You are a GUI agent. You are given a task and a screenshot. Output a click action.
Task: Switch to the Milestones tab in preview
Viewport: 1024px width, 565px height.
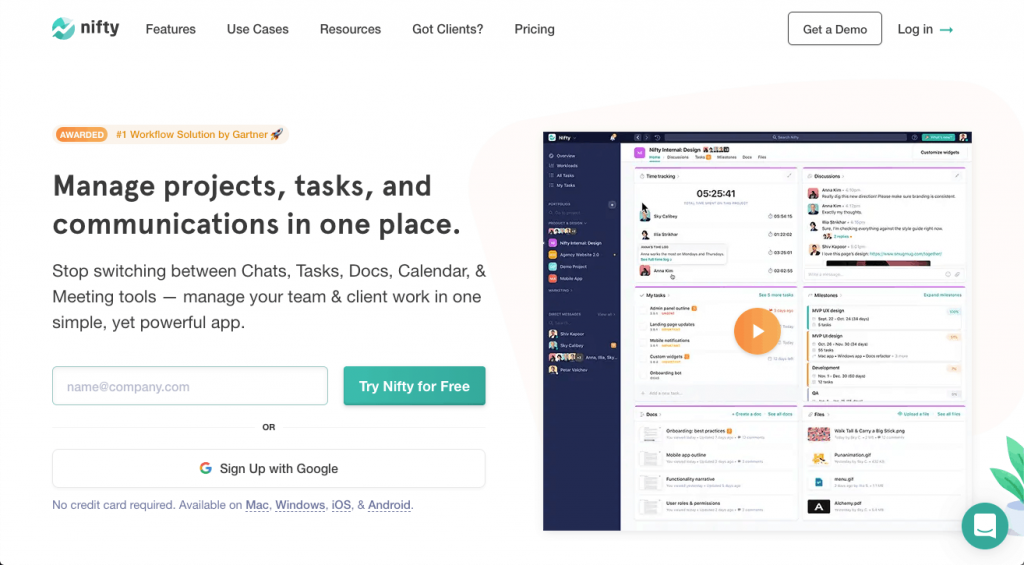point(726,157)
